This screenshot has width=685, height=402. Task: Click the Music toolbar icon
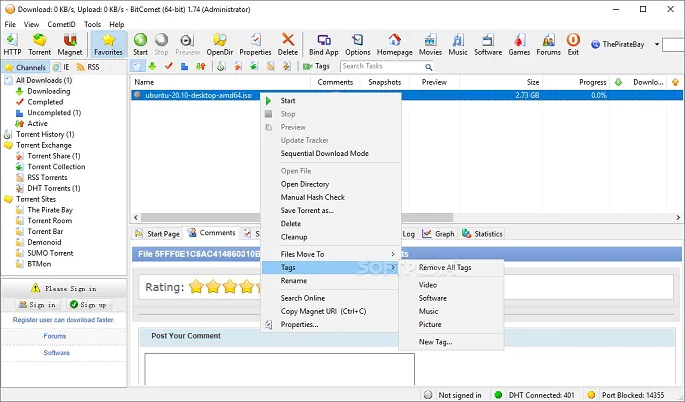click(458, 44)
